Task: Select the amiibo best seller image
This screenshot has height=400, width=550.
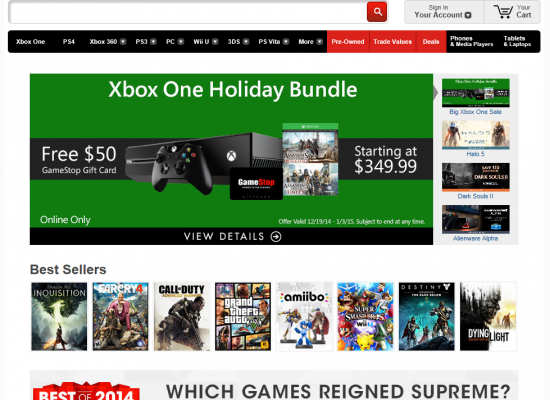Action: pyautogui.click(x=304, y=316)
